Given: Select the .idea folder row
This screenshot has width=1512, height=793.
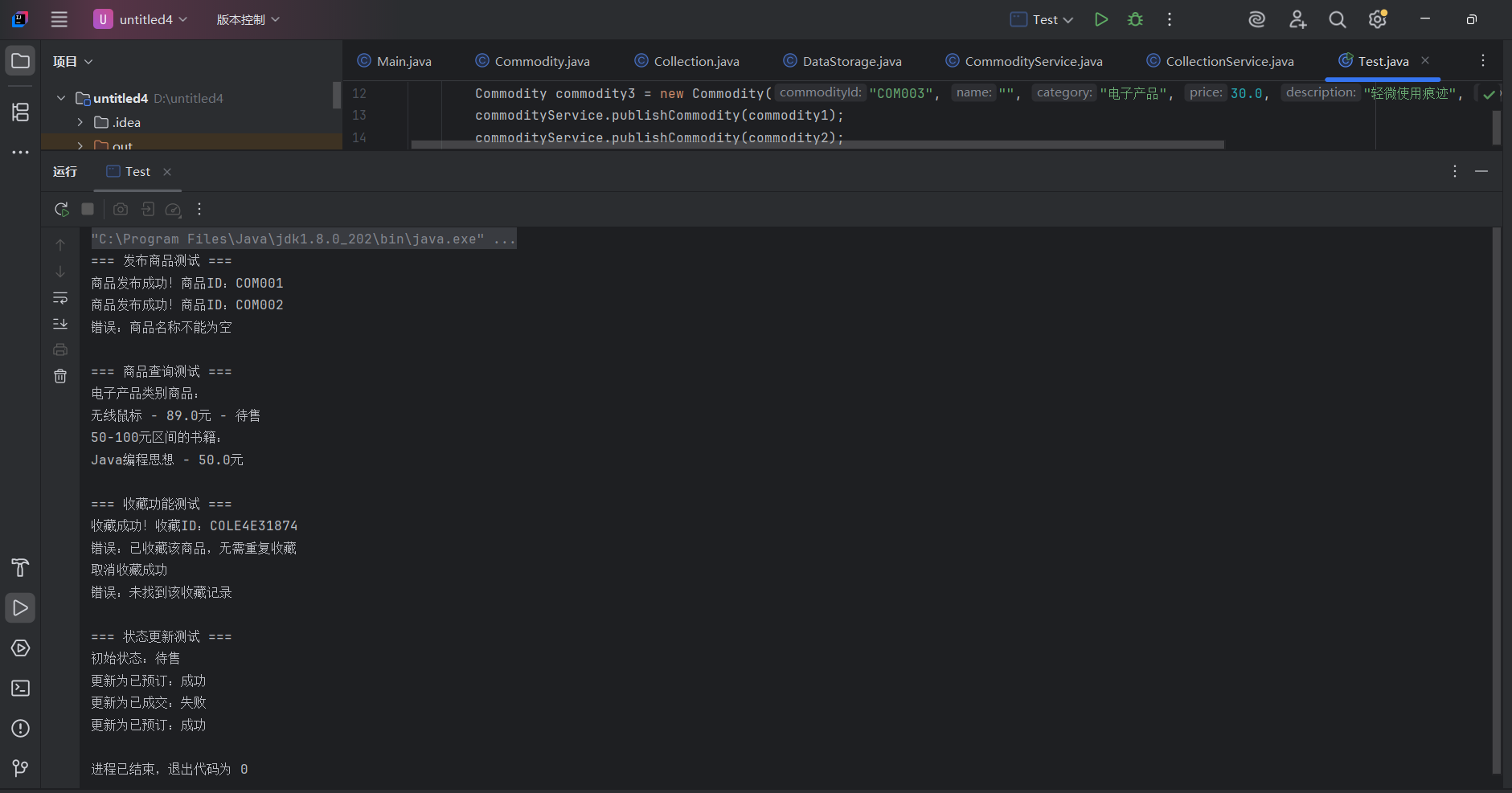Looking at the screenshot, I should (191, 122).
